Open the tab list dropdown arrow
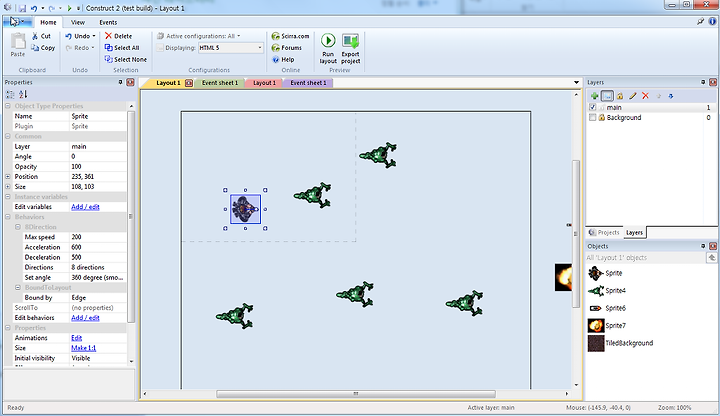The width and height of the screenshot is (720, 416). 576,83
